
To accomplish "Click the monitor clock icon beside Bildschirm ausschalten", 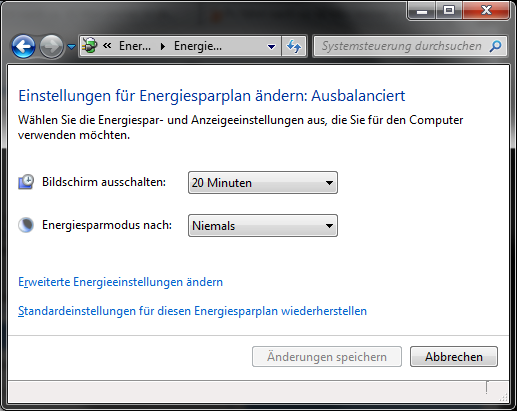I will pyautogui.click(x=26, y=182).
